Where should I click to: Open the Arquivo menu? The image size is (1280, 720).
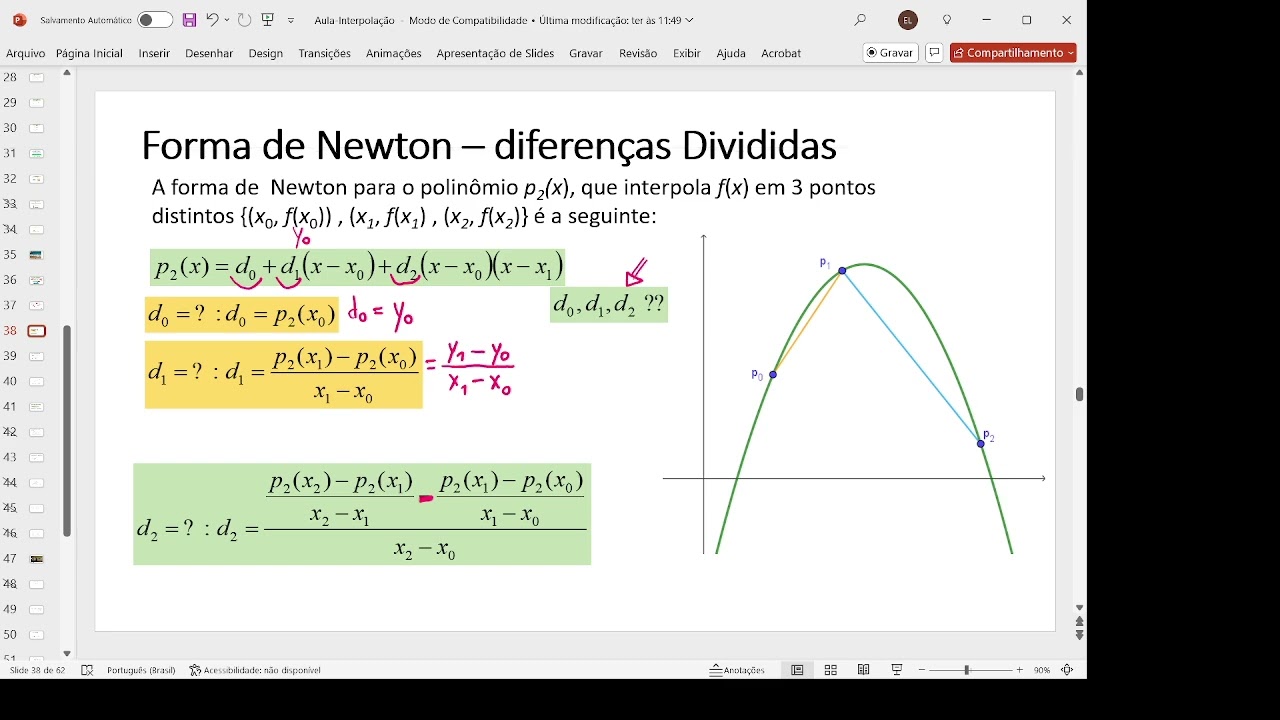[26, 53]
